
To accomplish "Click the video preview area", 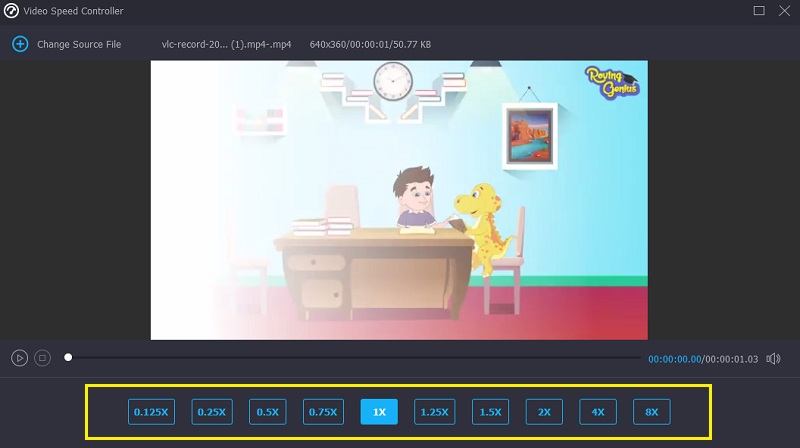I will point(399,200).
